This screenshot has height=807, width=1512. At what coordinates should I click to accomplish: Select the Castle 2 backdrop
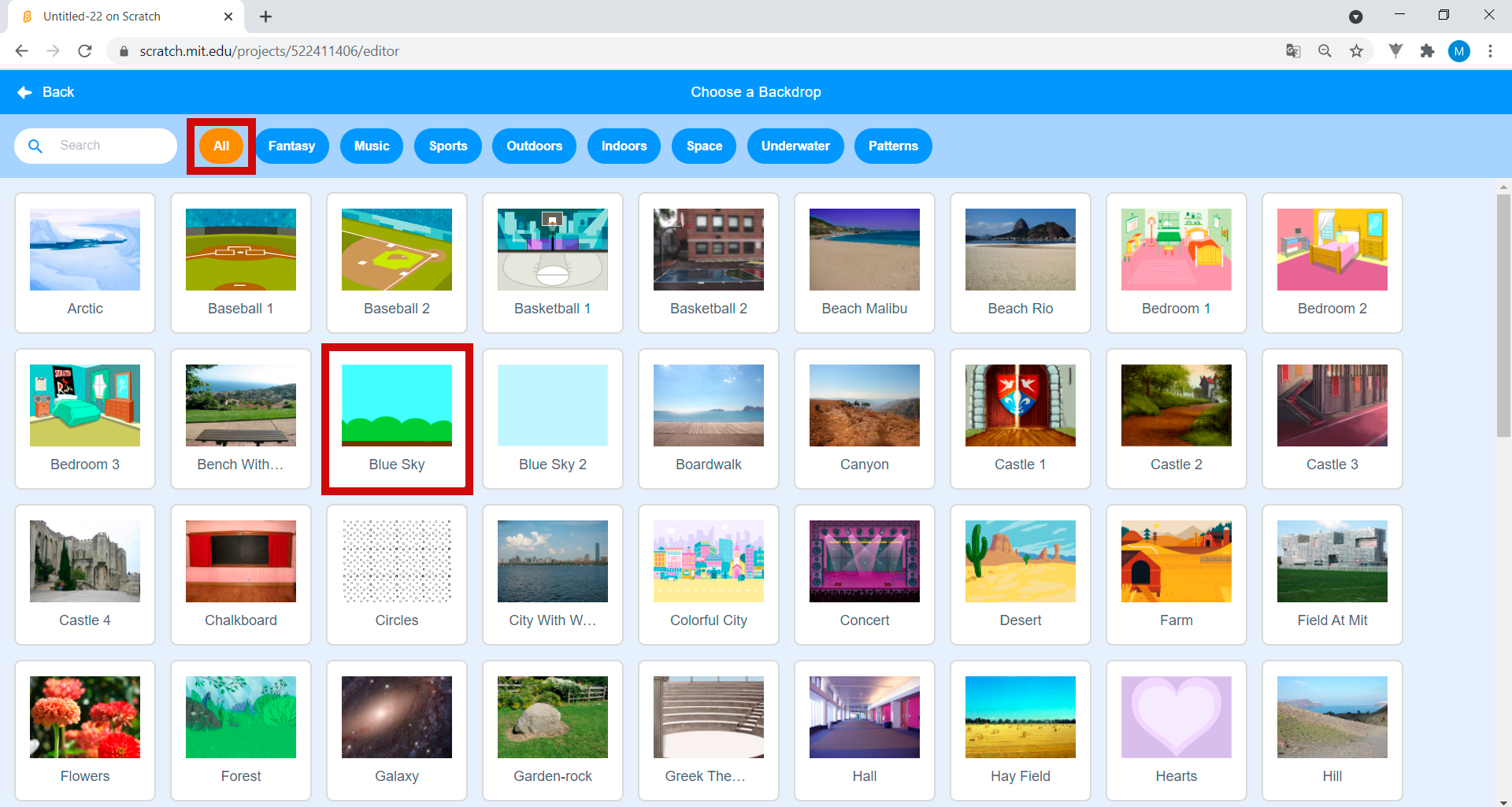[1177, 419]
